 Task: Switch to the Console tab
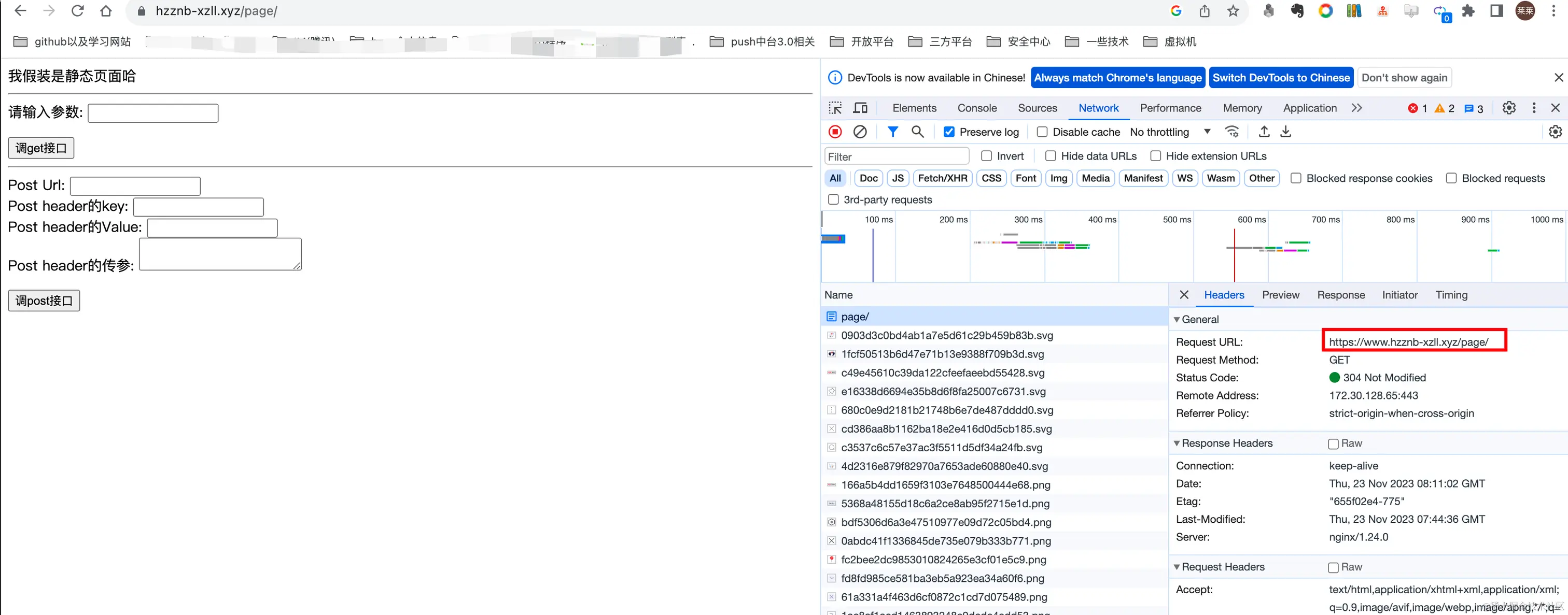976,108
